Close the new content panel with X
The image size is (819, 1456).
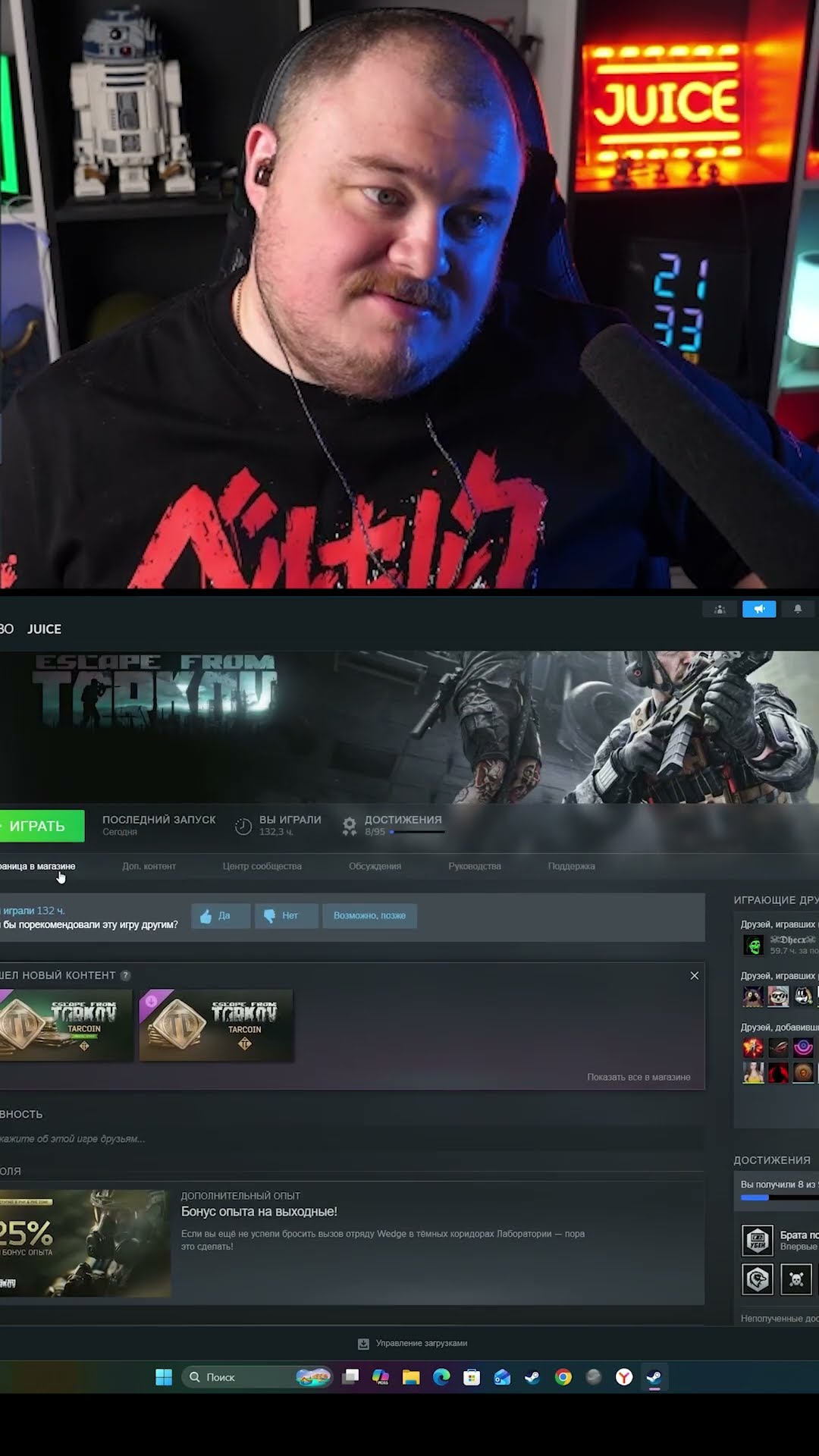694,975
